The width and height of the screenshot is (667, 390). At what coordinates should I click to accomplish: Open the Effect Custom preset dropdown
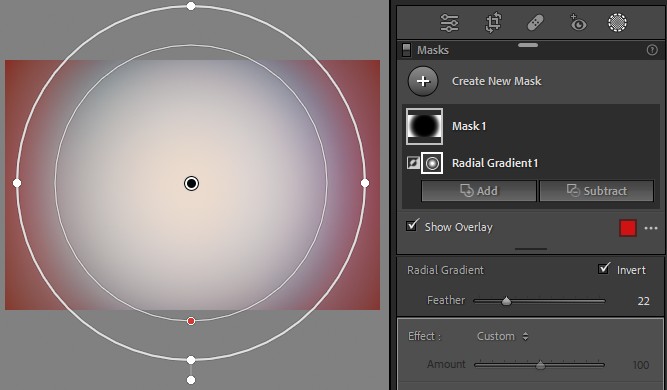click(x=502, y=336)
